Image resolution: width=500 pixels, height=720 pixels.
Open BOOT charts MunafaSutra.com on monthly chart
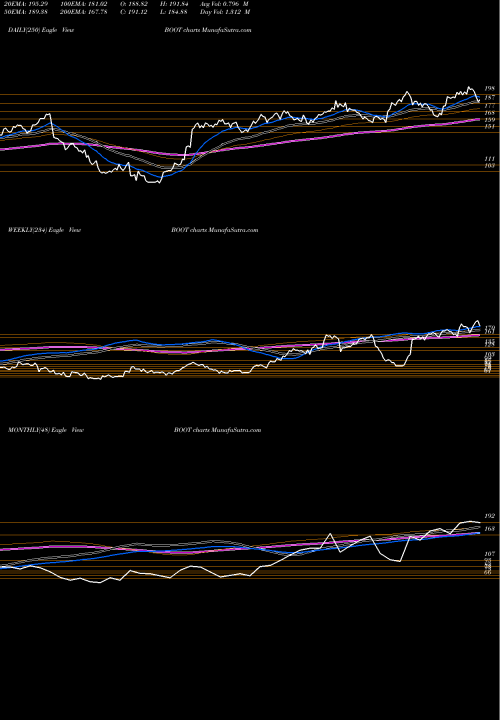click(218, 430)
